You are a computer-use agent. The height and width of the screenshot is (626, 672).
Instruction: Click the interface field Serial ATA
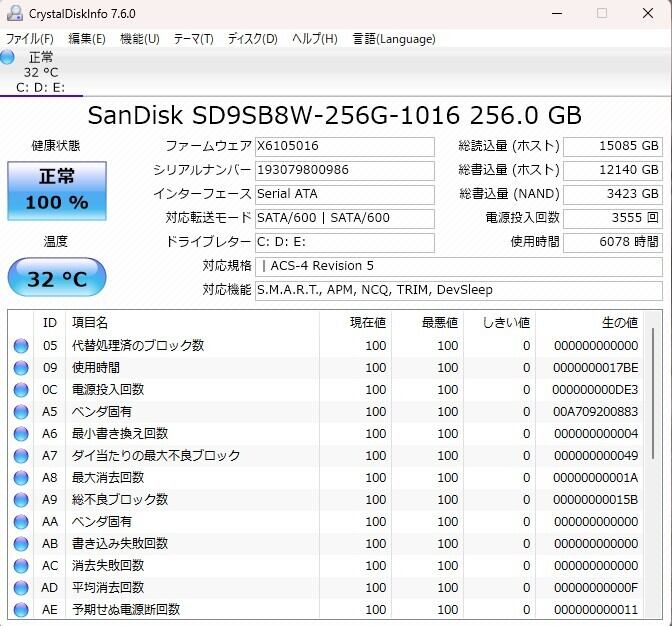[345, 195]
